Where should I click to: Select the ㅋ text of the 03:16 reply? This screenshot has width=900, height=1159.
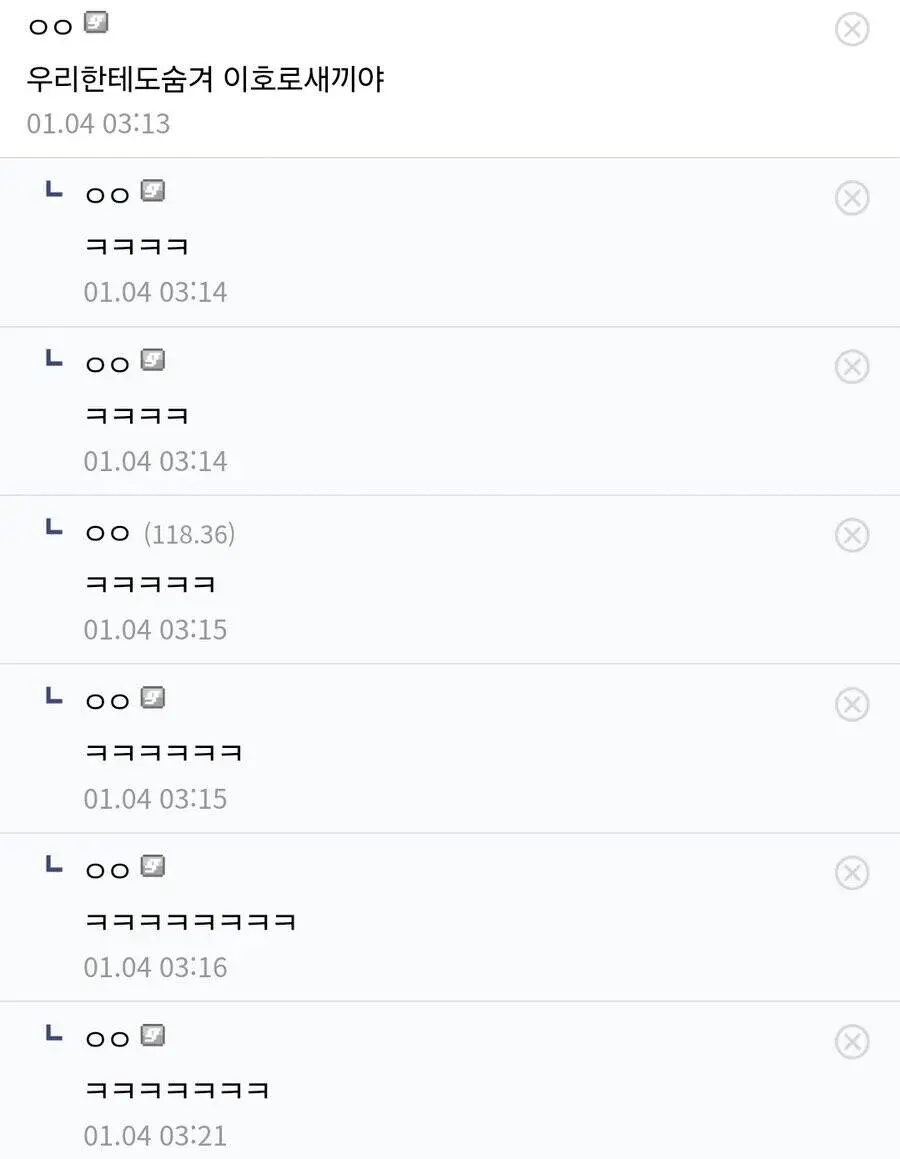coord(190,921)
